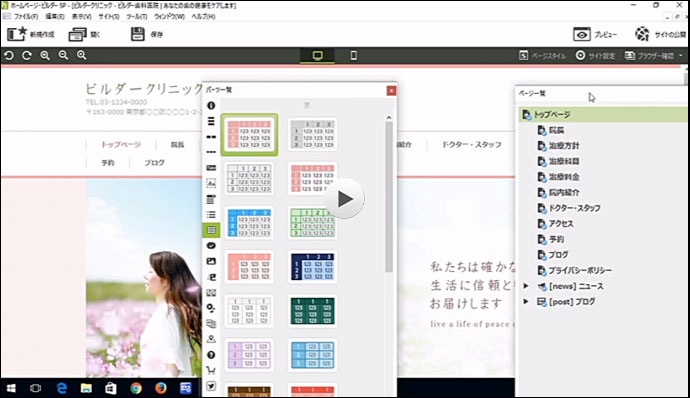Select アクセス page in the page list
Image resolution: width=690 pixels, height=398 pixels.
561,224
